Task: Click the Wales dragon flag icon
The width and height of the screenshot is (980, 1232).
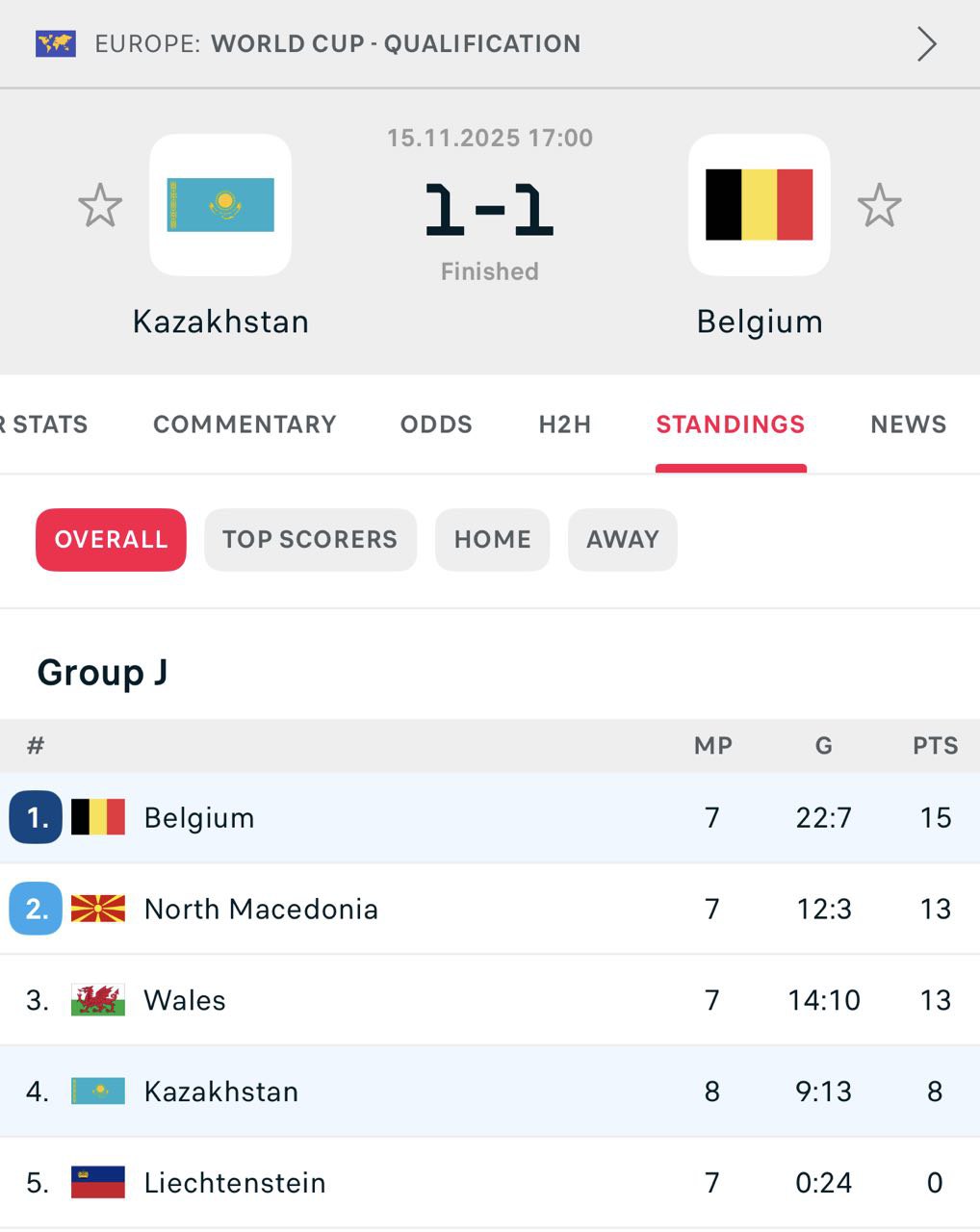Action: coord(98,1000)
